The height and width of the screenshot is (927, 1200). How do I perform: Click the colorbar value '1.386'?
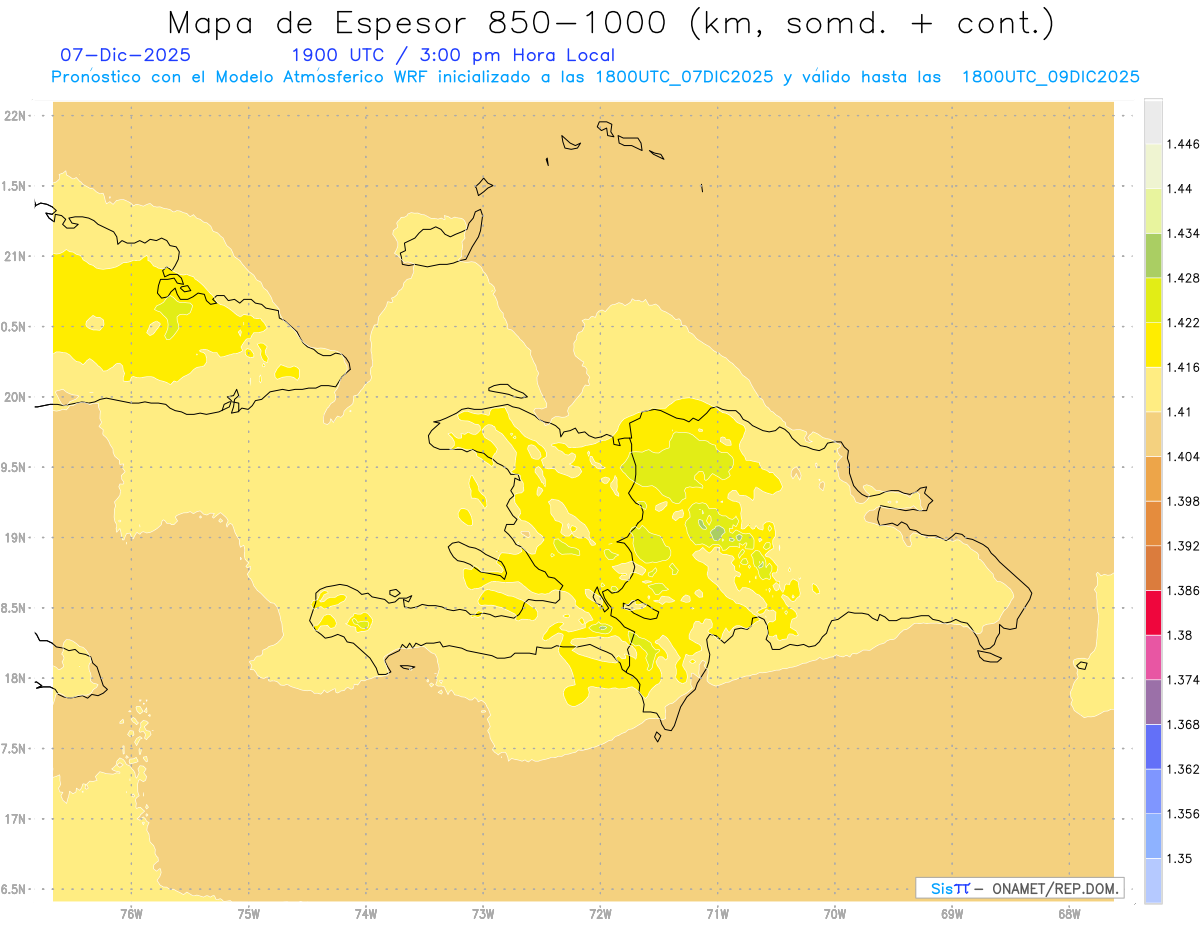coord(1182,590)
